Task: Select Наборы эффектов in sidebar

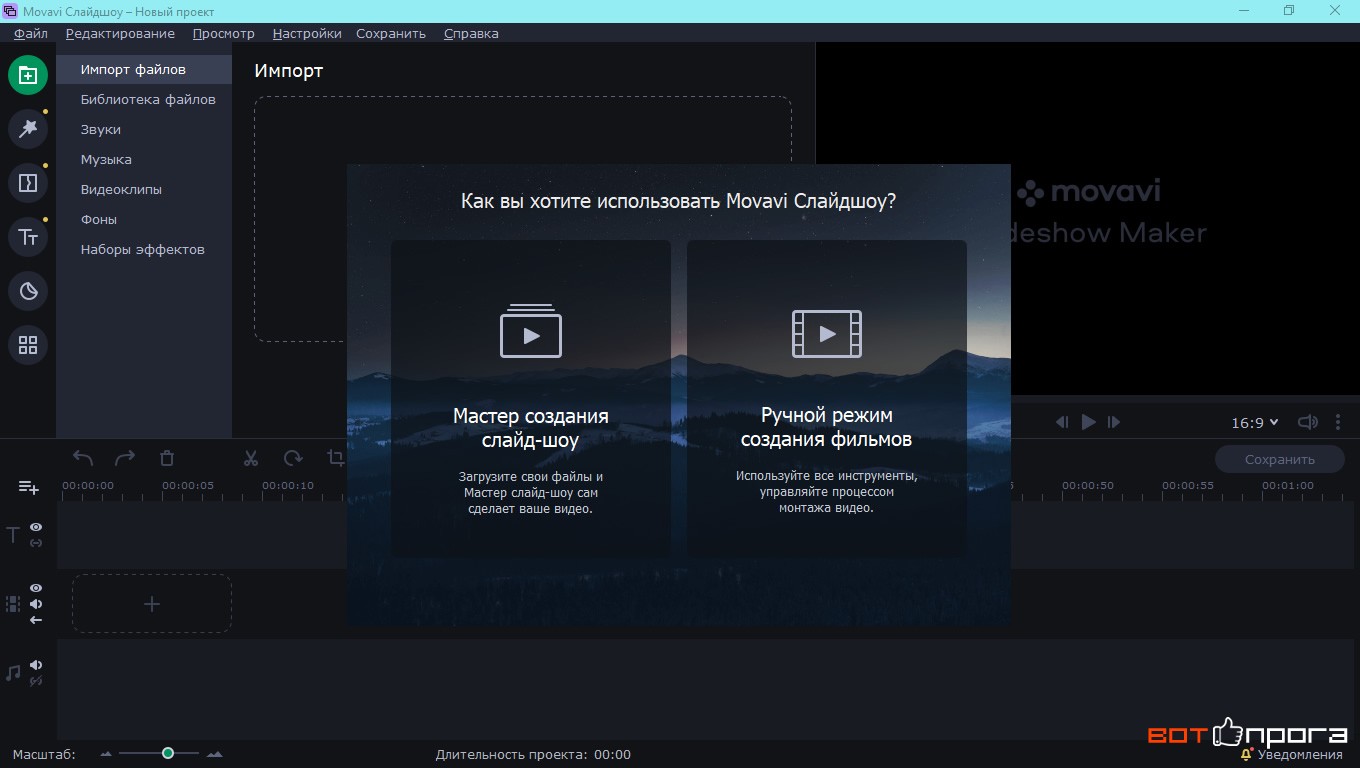Action: (x=144, y=250)
